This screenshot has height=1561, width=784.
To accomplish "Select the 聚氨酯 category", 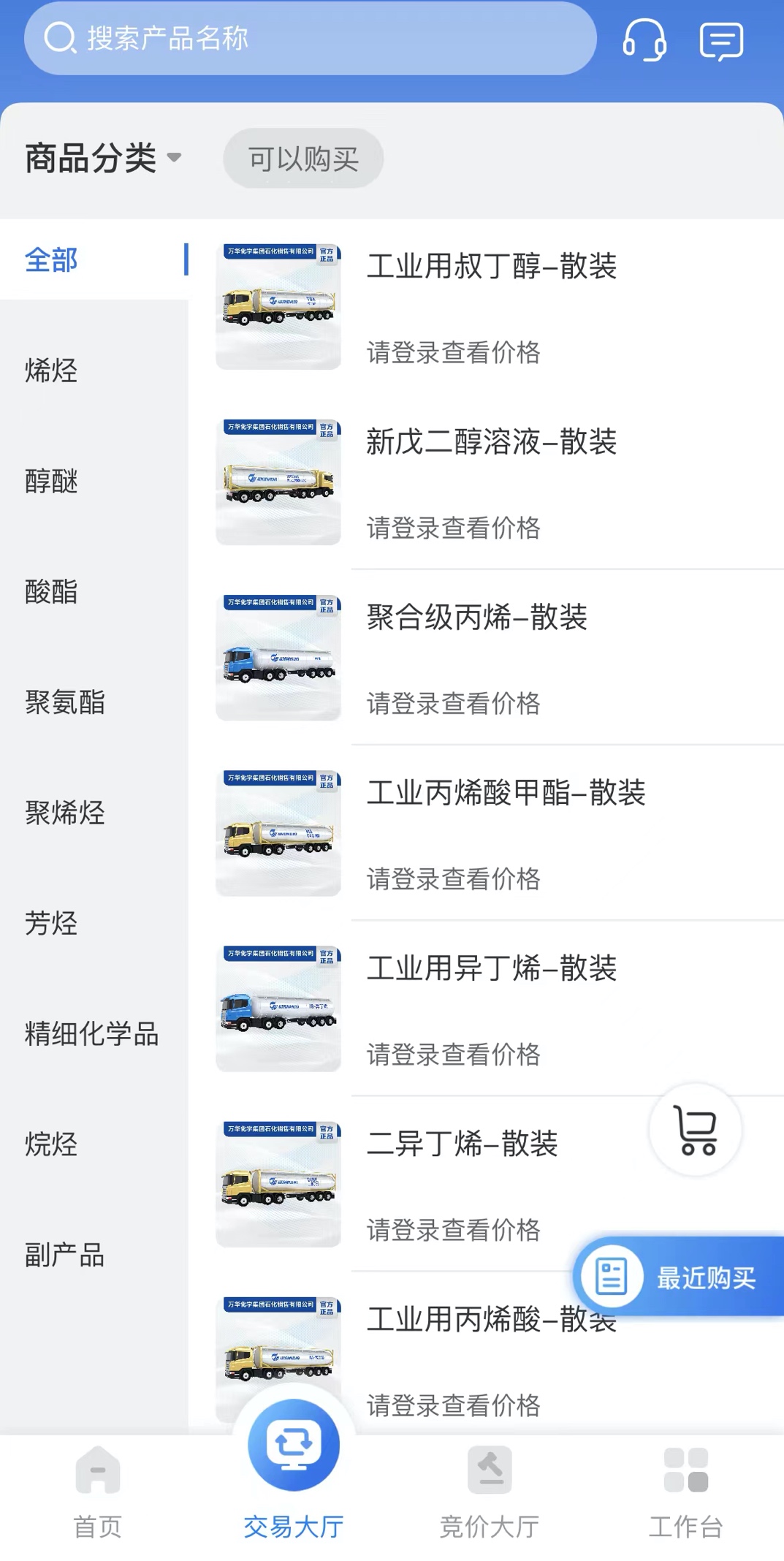I will pos(65,702).
